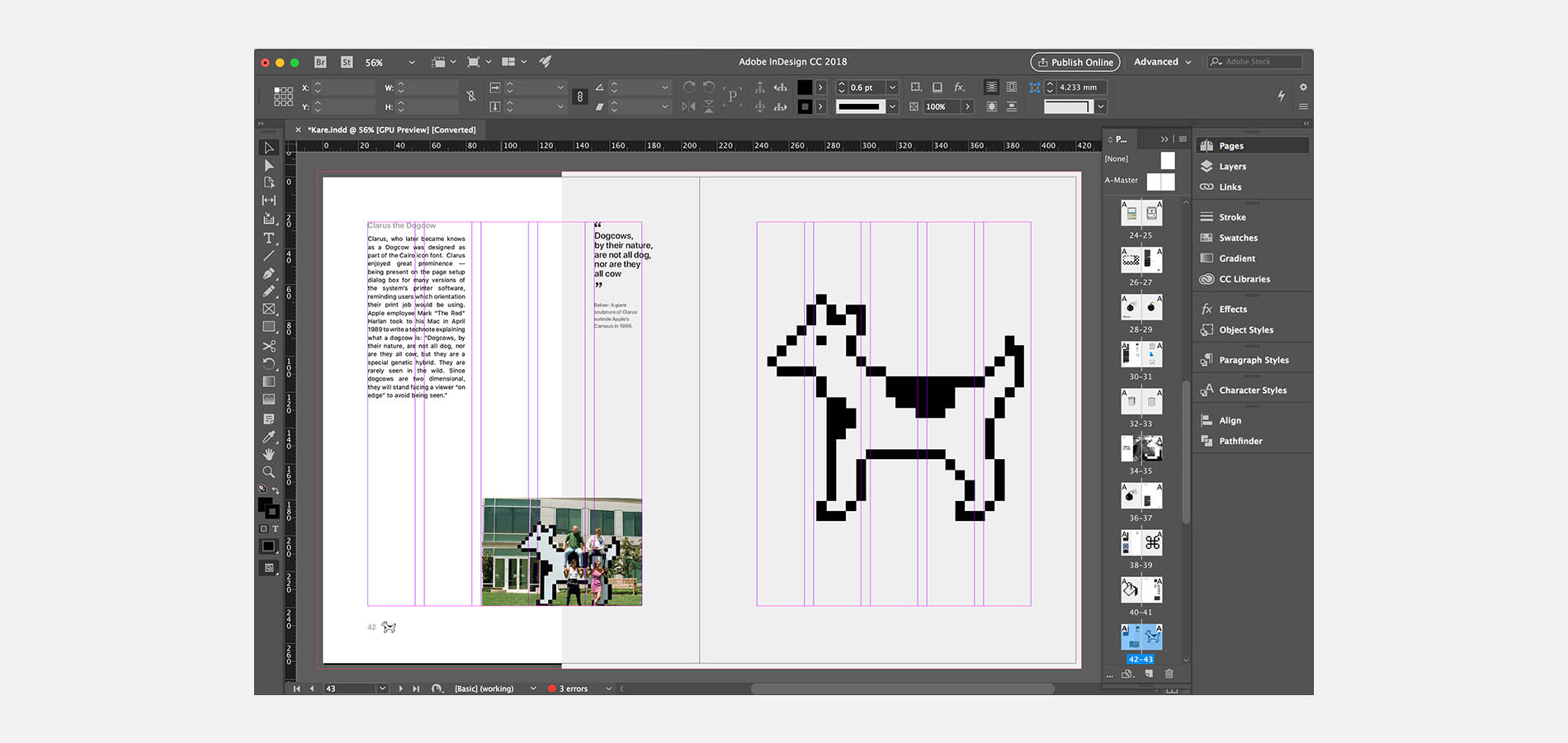
Task: Open Adobe Bridge via Br icon
Action: tap(320, 62)
